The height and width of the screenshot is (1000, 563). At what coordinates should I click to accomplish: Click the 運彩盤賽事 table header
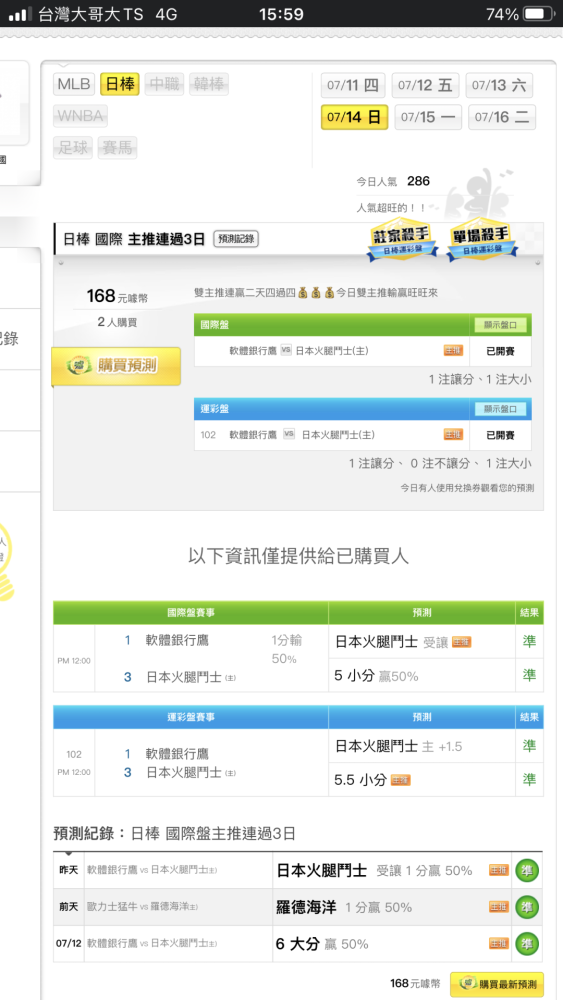pyautogui.click(x=191, y=717)
